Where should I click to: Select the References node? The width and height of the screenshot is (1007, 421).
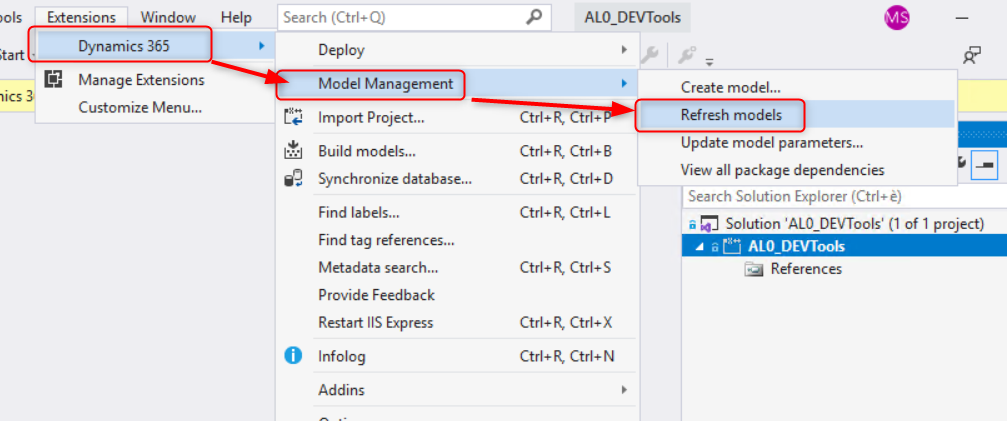point(806,269)
